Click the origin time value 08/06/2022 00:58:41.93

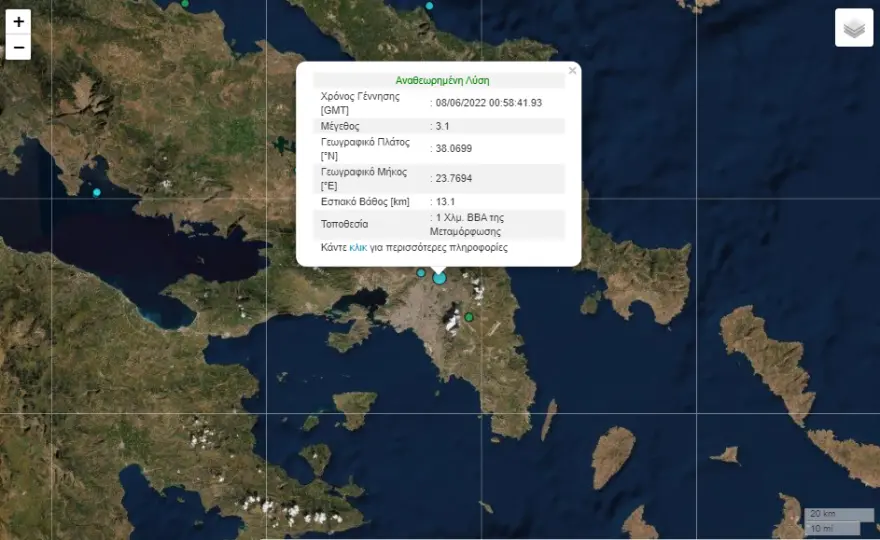tap(489, 103)
